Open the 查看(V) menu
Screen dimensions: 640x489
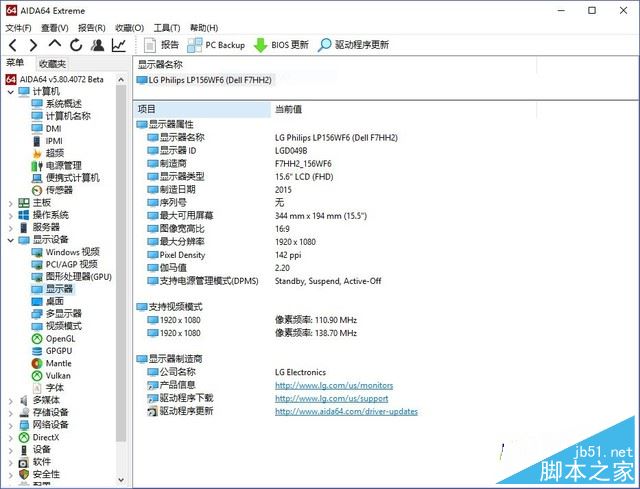point(55,28)
